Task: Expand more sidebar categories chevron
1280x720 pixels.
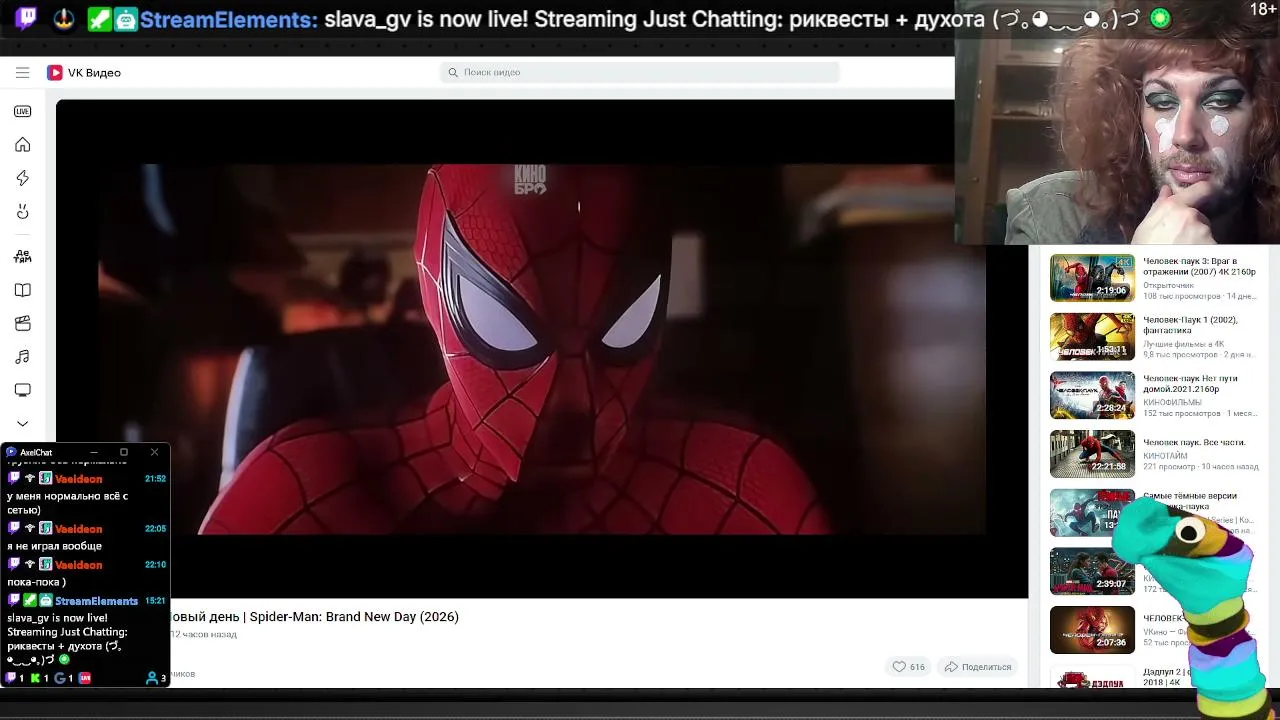Action: pyautogui.click(x=22, y=423)
